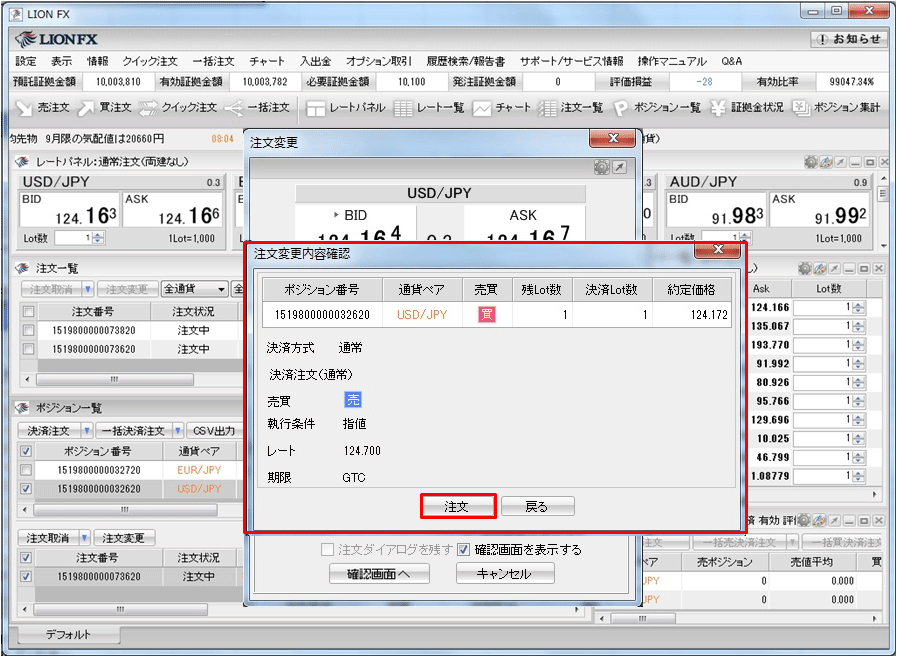Screen dimensions: 897x657
Task: Open the 履歴検索/報告書 menu
Action: pos(466,61)
